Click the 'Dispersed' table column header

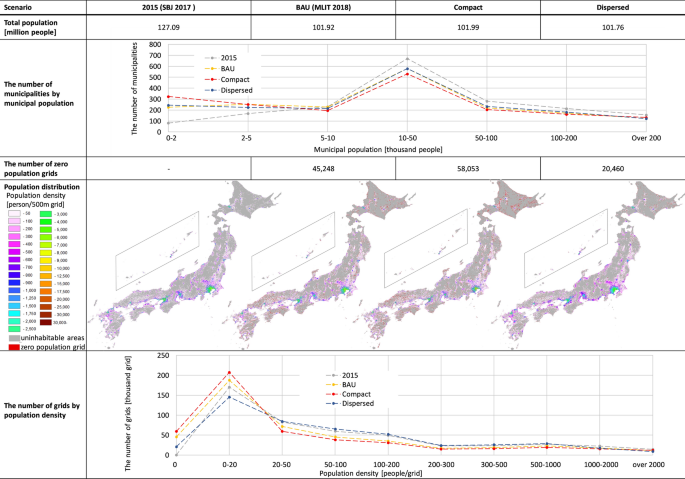click(x=612, y=7)
